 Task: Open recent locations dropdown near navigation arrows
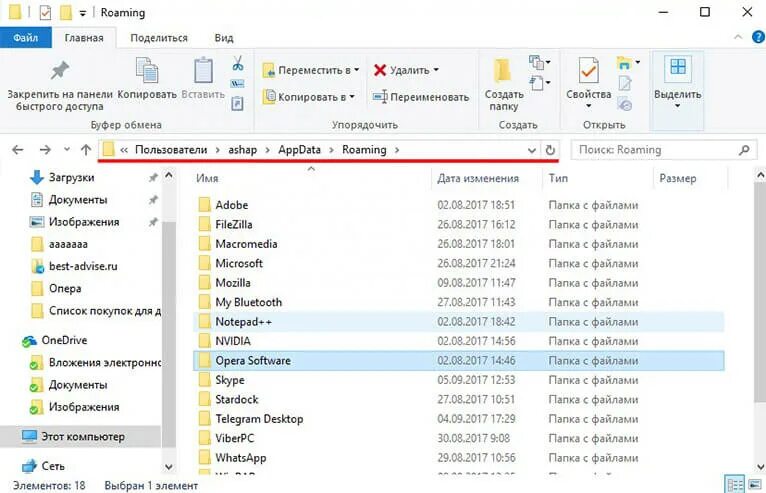coord(67,150)
